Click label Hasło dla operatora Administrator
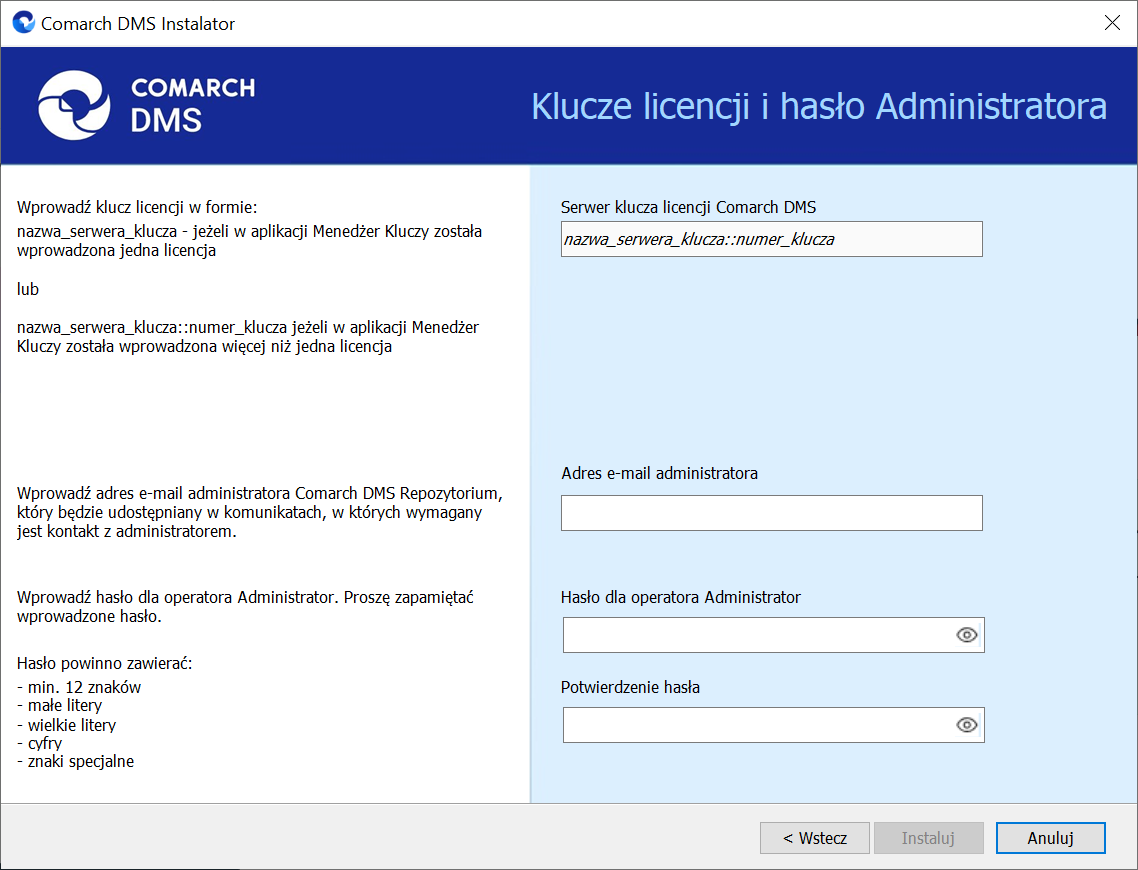 (680, 597)
